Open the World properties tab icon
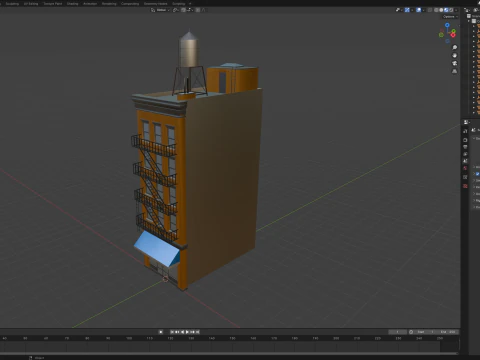The width and height of the screenshot is (480, 360). click(465, 168)
